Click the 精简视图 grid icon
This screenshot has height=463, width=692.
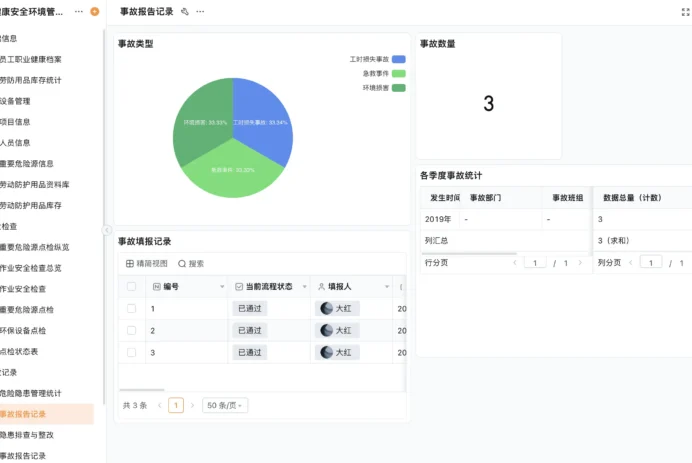(x=130, y=263)
